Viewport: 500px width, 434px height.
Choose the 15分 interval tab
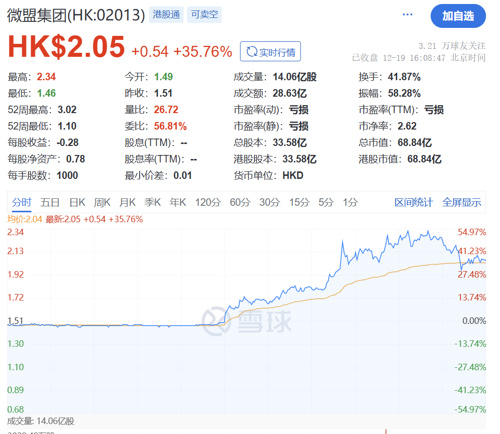pyautogui.click(x=299, y=202)
